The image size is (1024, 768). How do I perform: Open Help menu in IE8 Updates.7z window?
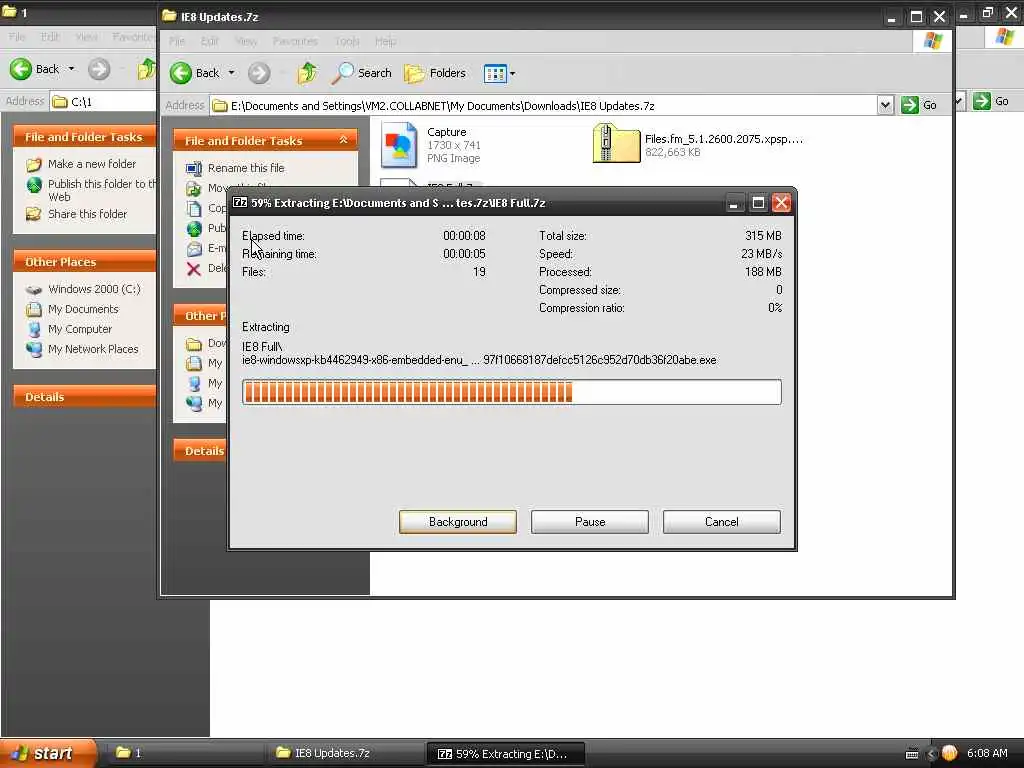click(385, 41)
